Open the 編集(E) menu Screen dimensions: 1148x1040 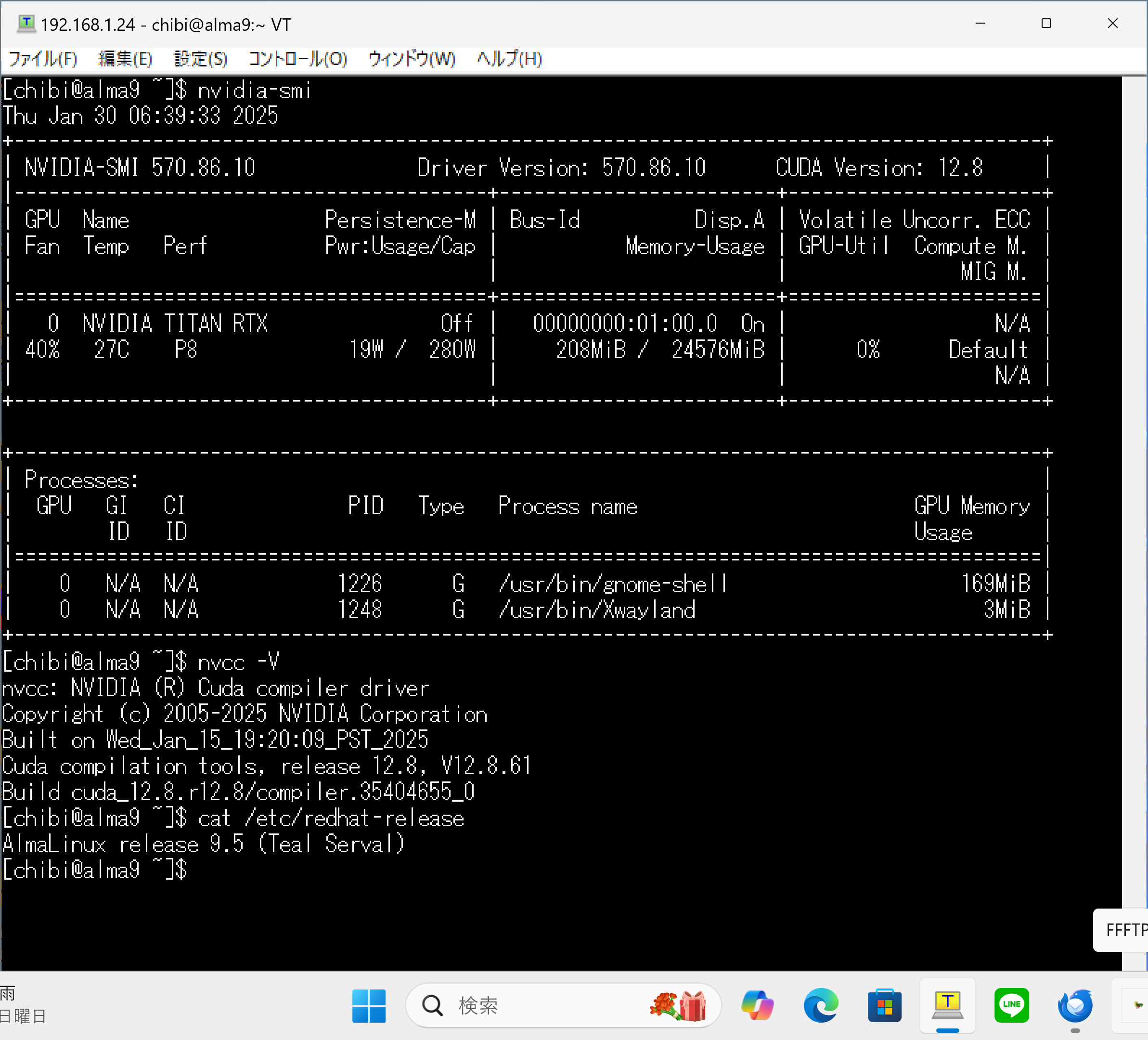(x=125, y=59)
